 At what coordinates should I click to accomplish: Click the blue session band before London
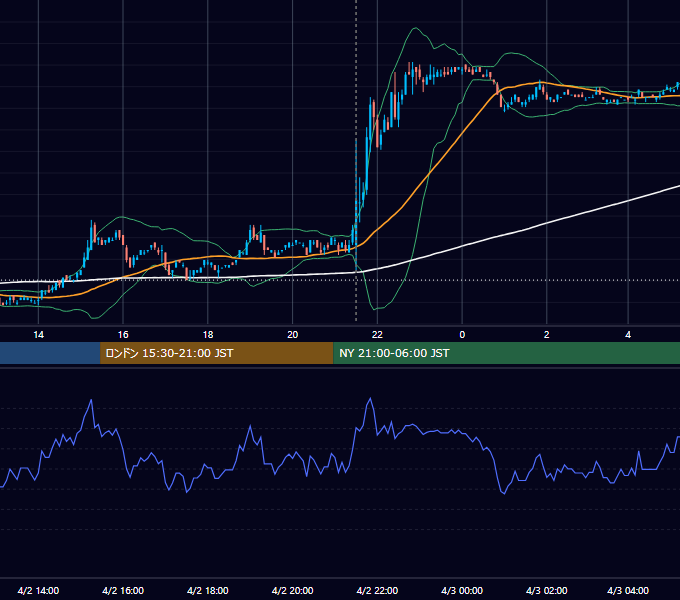50,353
